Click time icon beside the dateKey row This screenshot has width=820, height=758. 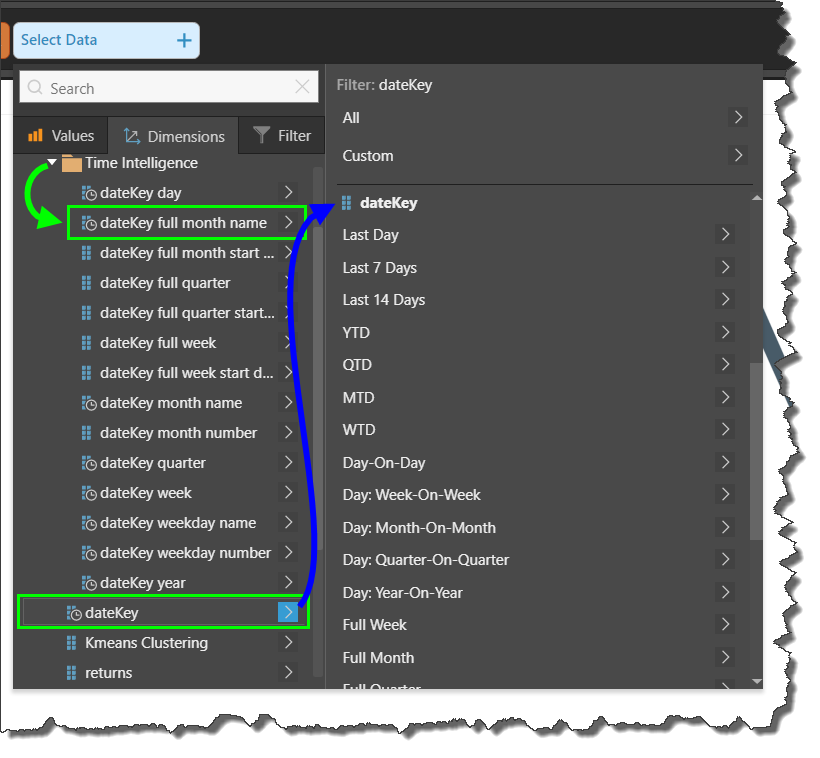(x=74, y=613)
